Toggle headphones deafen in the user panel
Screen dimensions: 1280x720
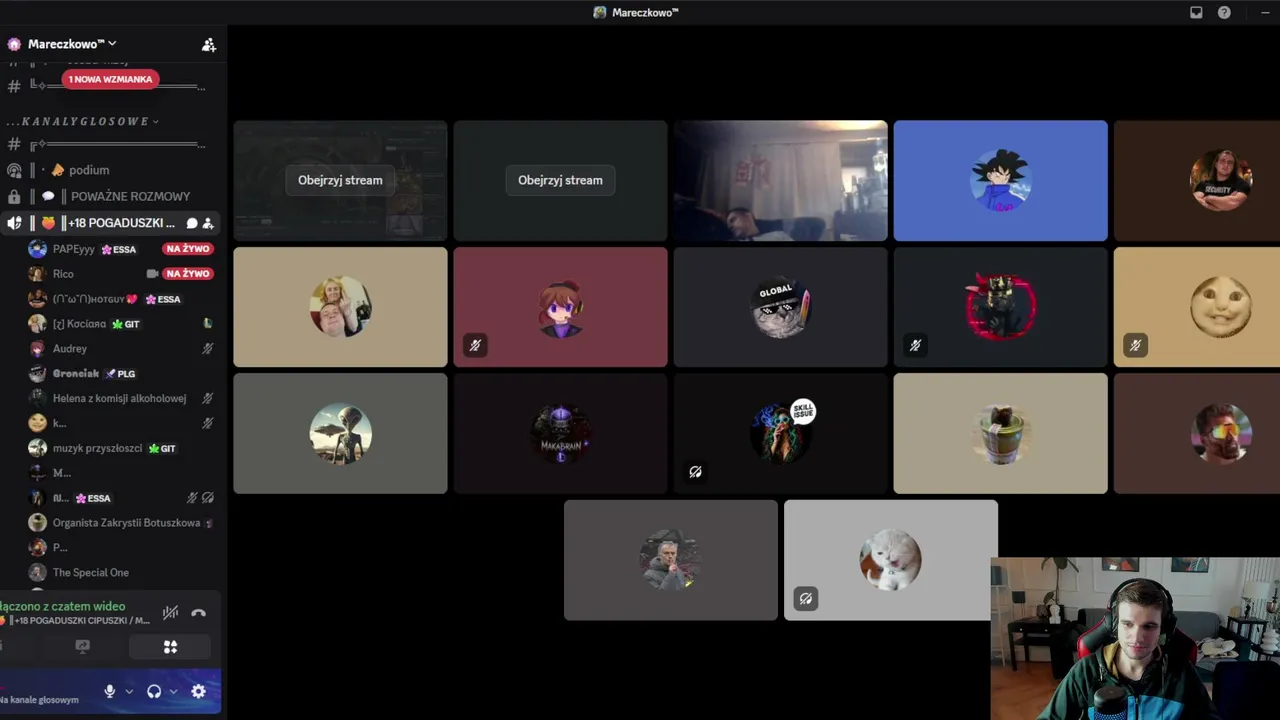pos(154,691)
